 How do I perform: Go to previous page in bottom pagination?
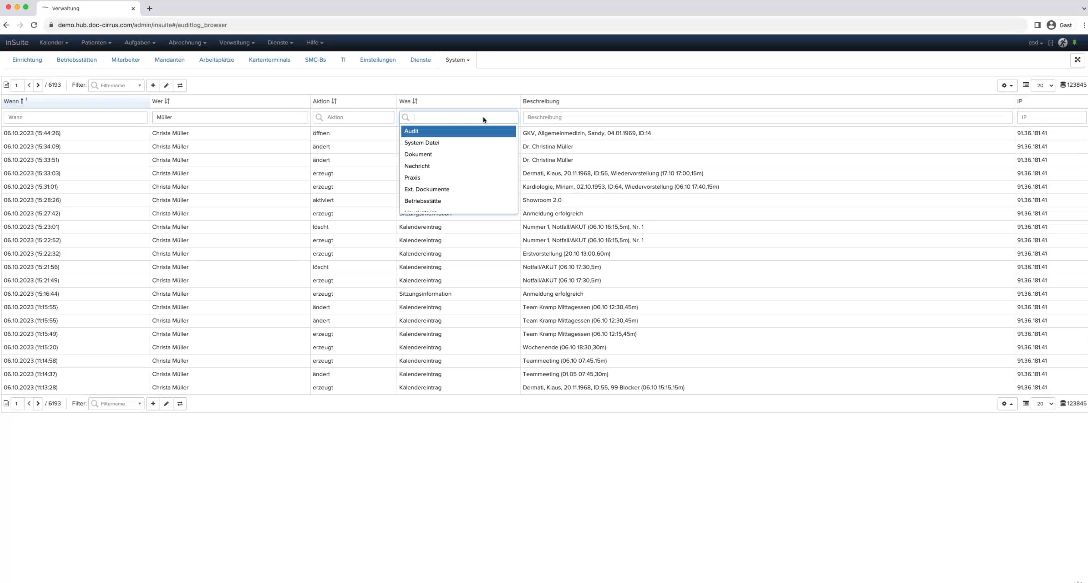tap(29, 403)
